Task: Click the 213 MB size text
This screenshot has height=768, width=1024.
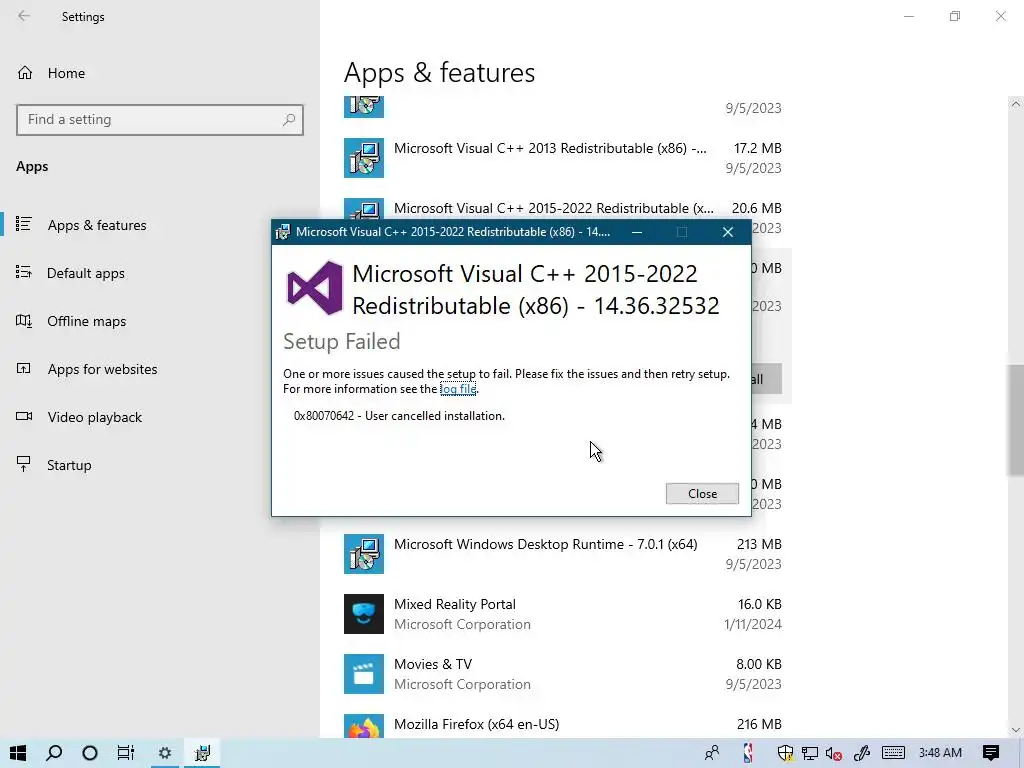Action: click(x=759, y=544)
